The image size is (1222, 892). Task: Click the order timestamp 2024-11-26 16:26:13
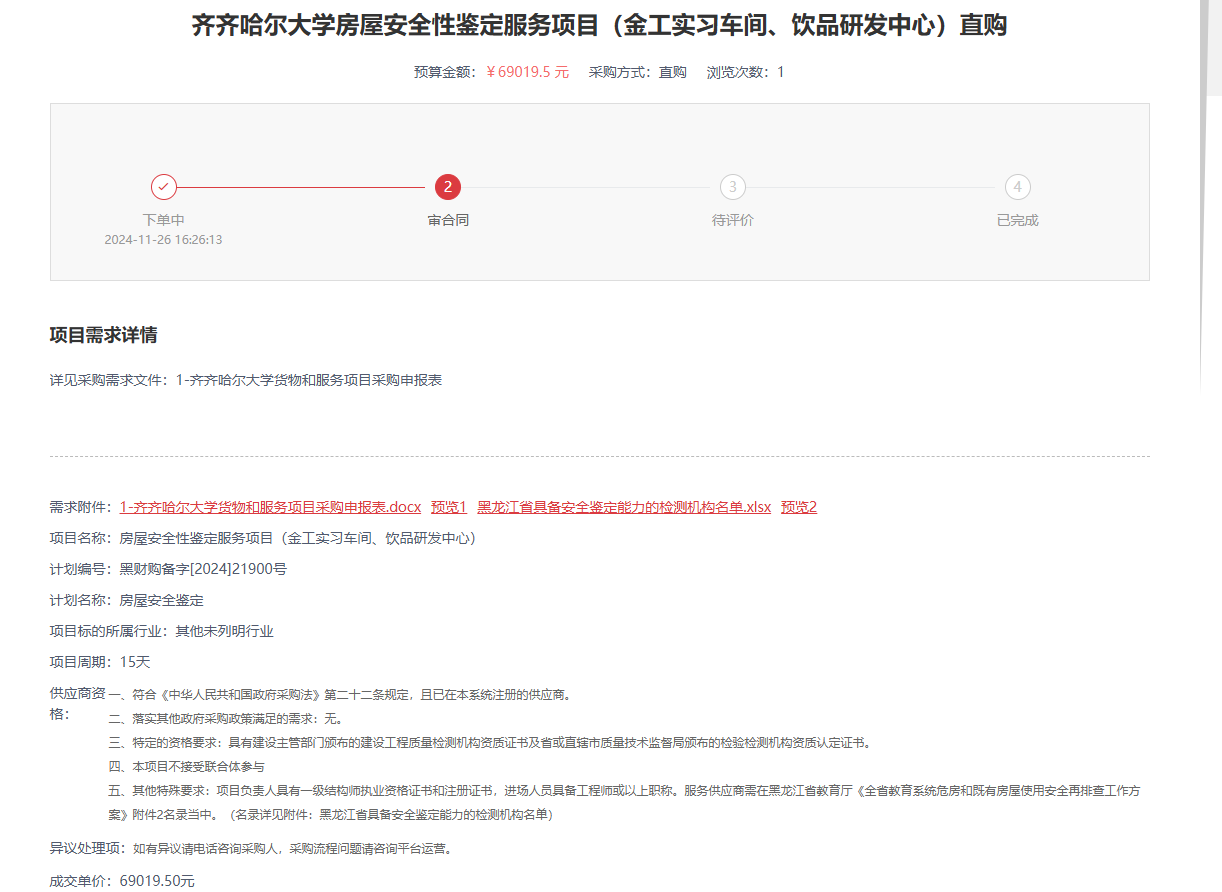click(163, 240)
